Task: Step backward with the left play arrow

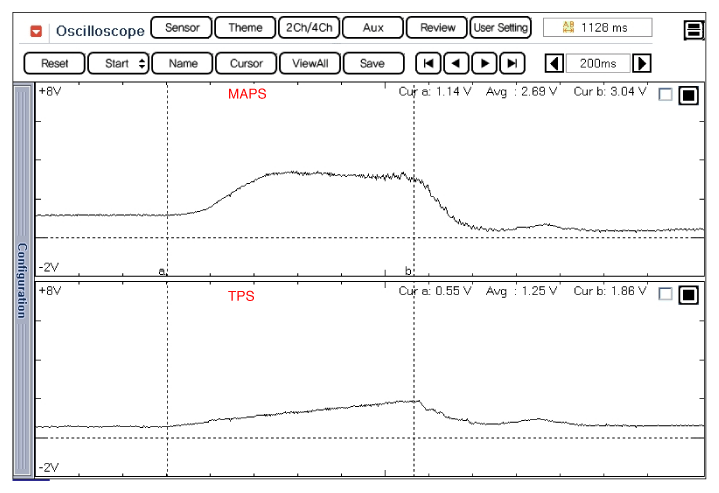Action: (456, 63)
